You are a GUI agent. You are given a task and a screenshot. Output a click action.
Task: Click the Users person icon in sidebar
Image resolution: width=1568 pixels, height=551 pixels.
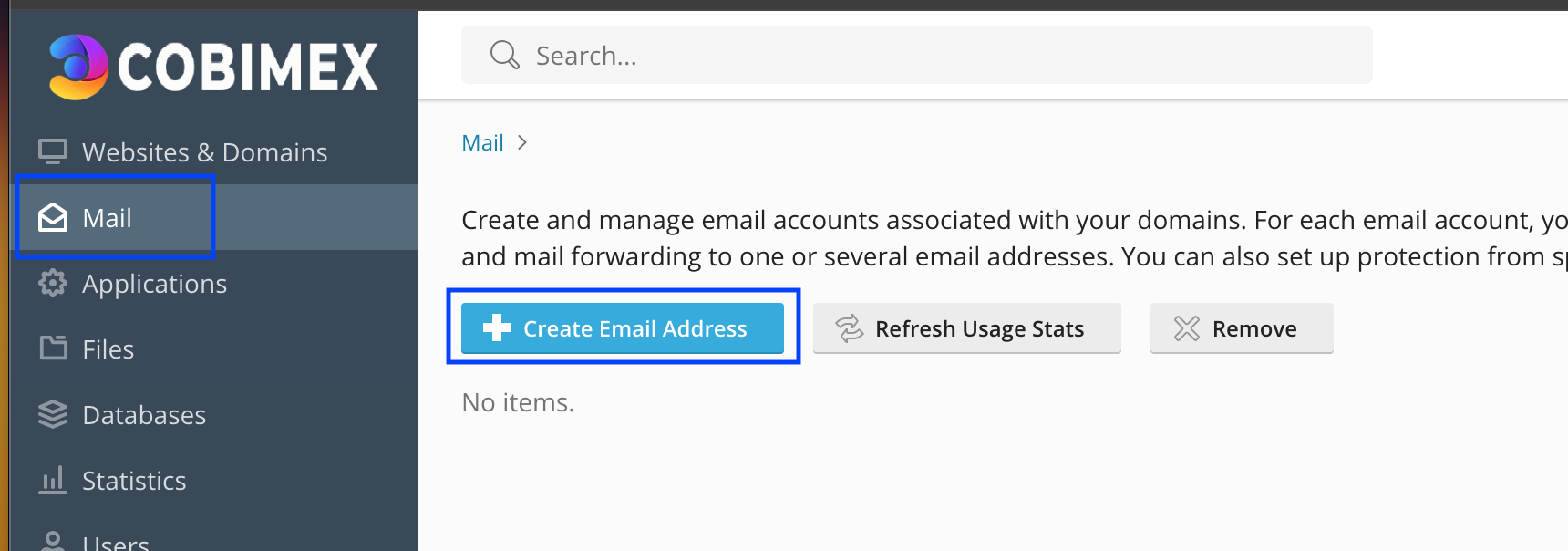coord(53,542)
